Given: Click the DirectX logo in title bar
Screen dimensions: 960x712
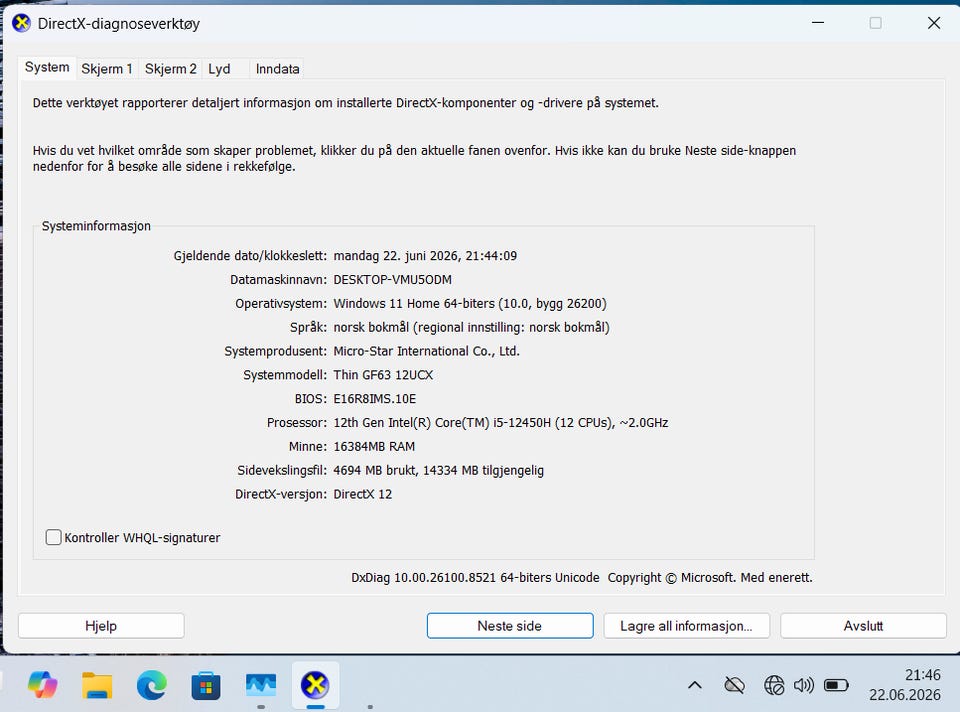Looking at the screenshot, I should point(21,23).
